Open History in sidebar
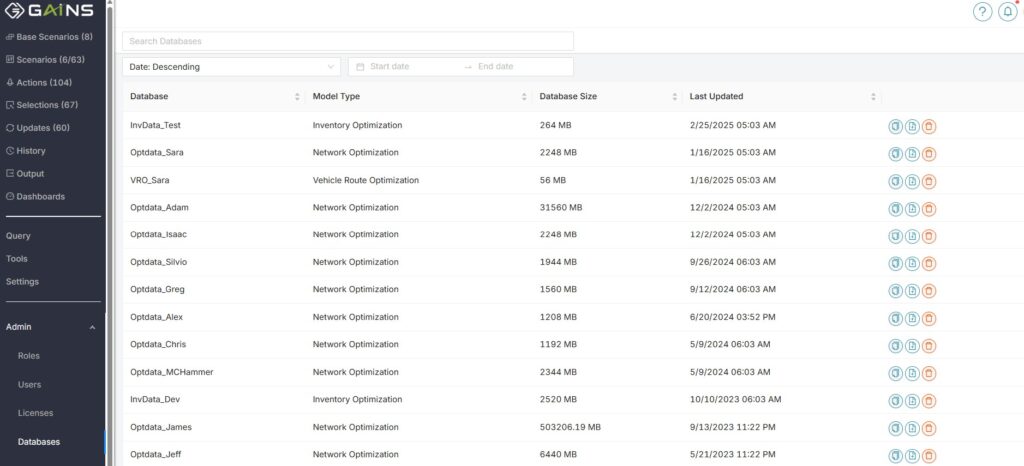 click(x=26, y=151)
